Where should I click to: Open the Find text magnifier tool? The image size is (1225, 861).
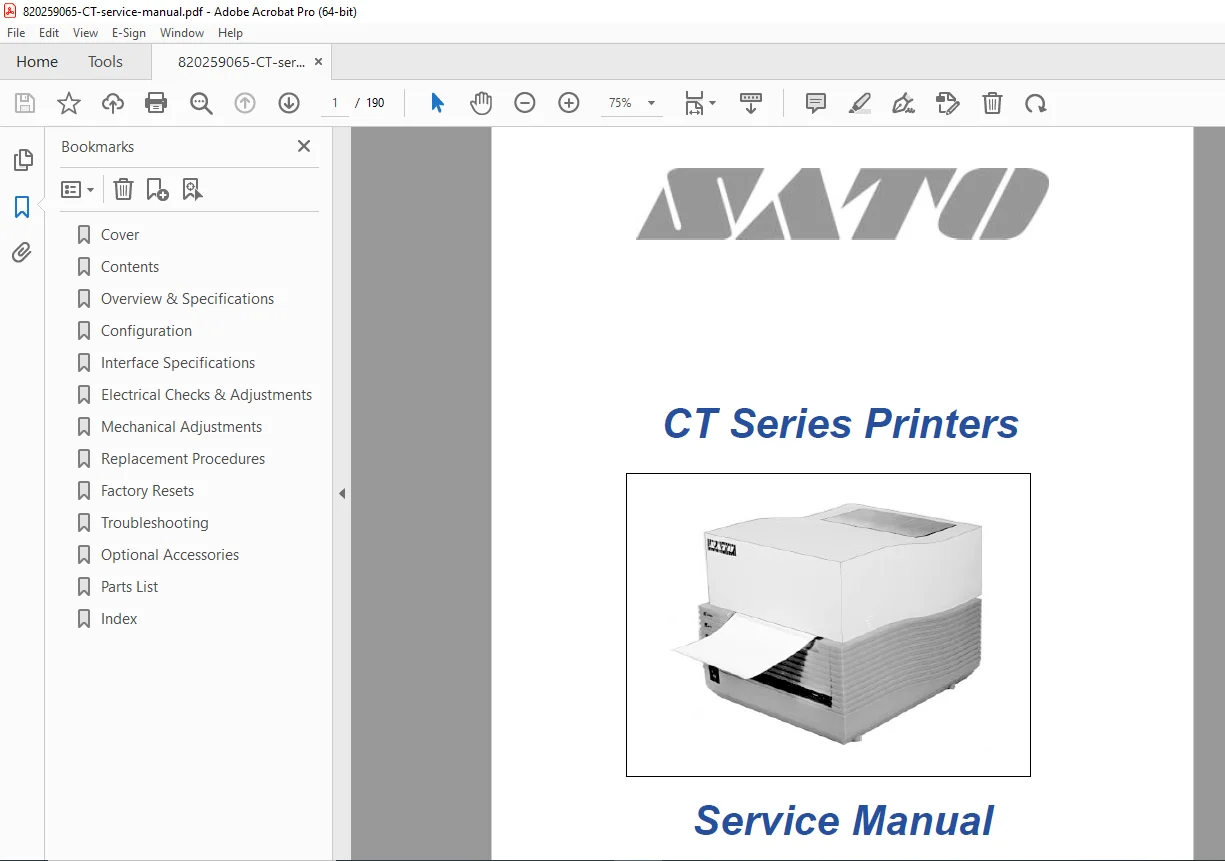point(201,103)
